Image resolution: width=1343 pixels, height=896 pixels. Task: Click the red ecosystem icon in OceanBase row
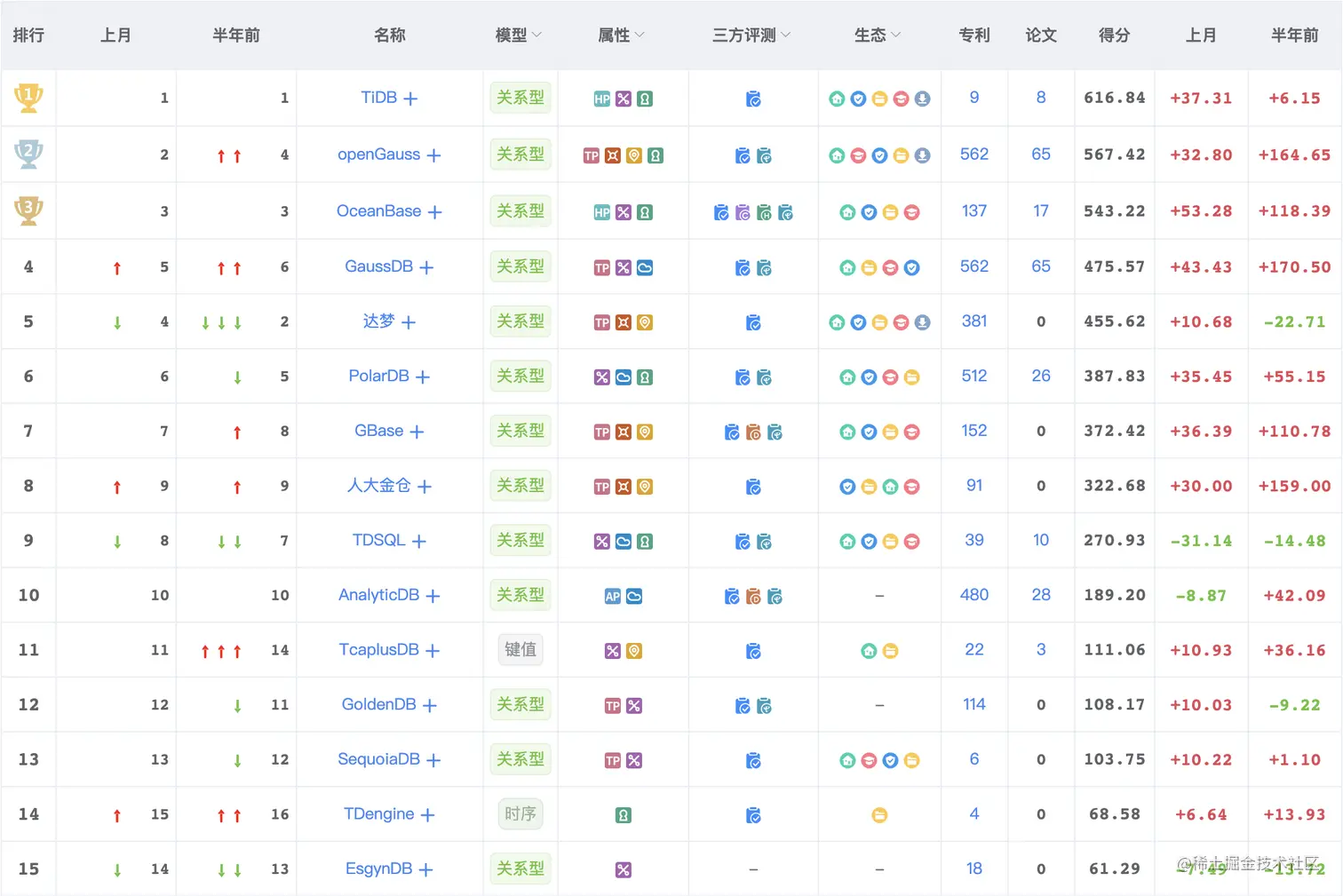tap(911, 212)
